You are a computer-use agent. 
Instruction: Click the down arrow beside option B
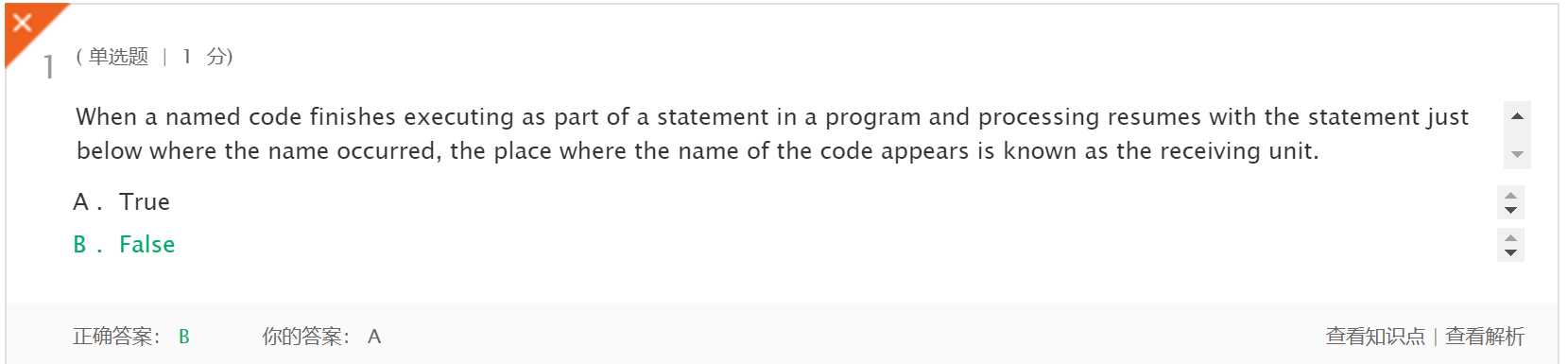click(1510, 252)
